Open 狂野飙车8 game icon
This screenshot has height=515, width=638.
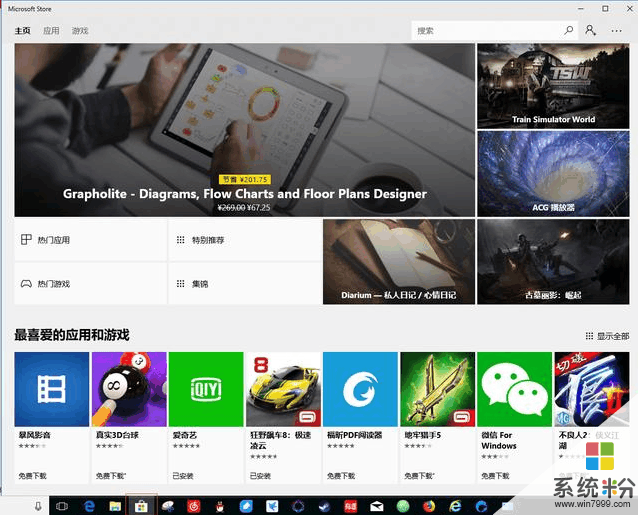pyautogui.click(x=283, y=389)
